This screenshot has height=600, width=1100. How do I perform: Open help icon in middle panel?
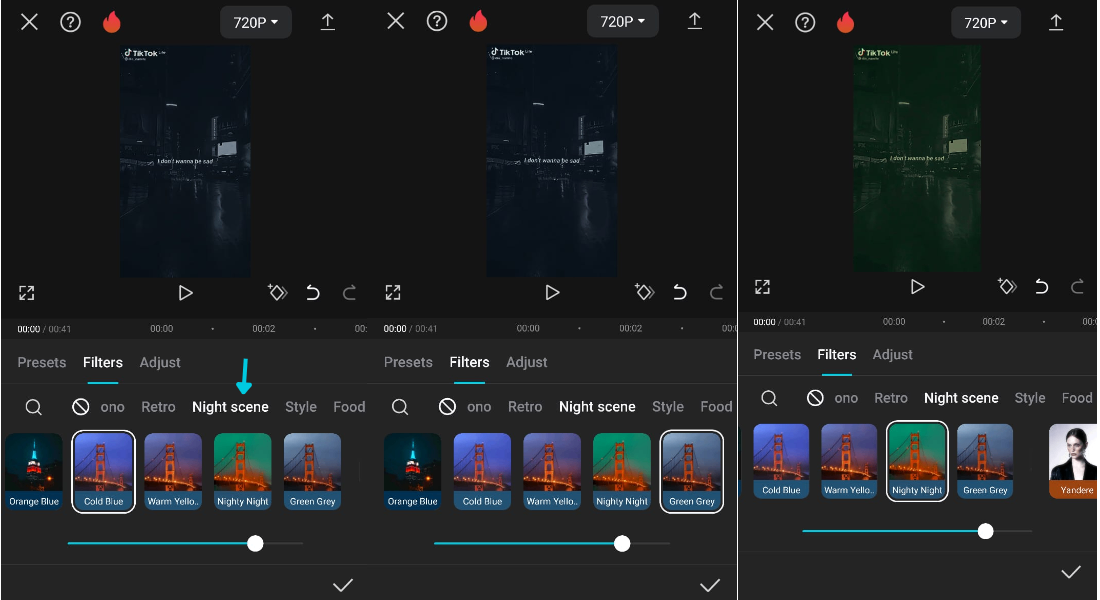437,22
